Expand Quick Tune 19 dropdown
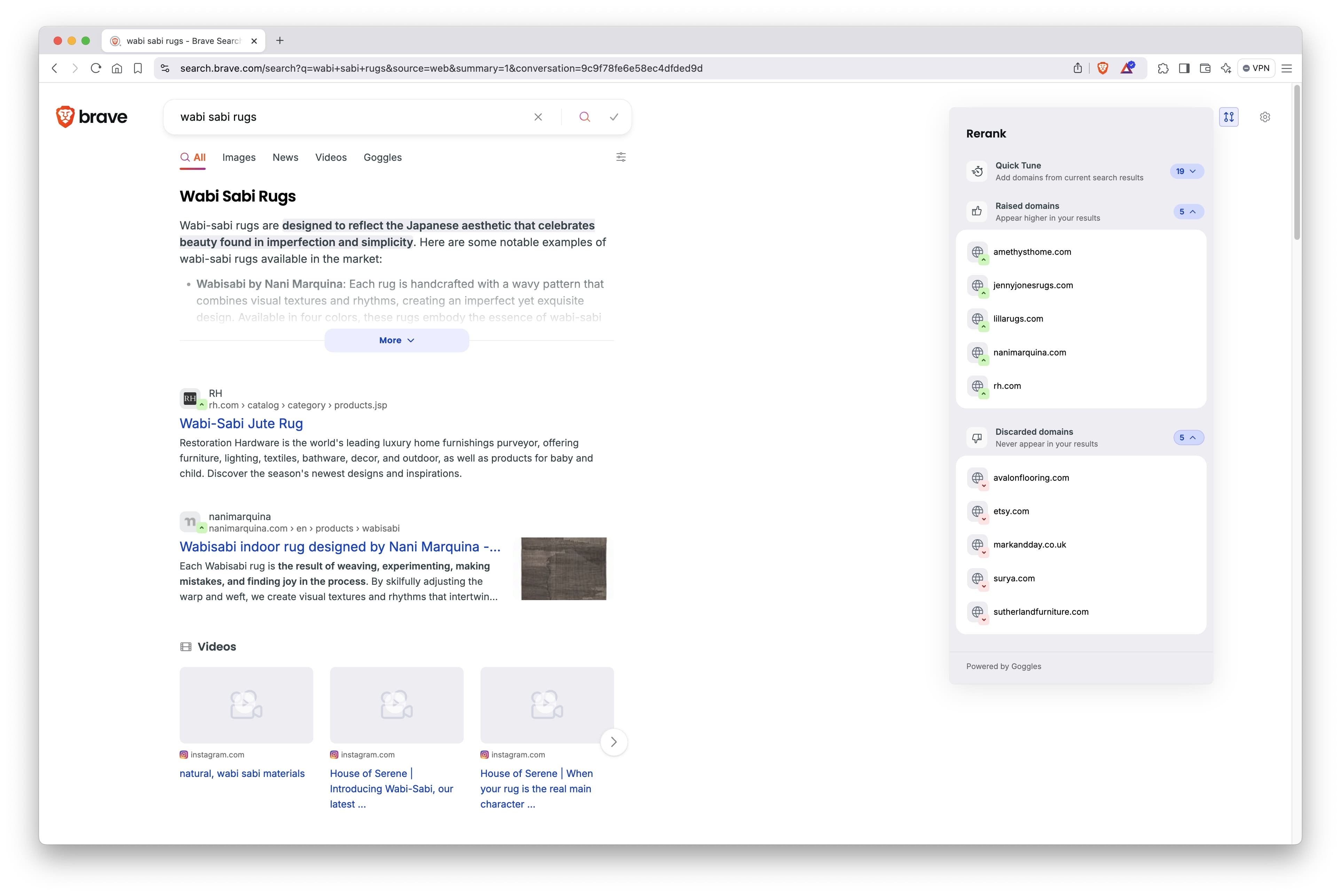Image resolution: width=1341 pixels, height=896 pixels. click(x=1187, y=171)
